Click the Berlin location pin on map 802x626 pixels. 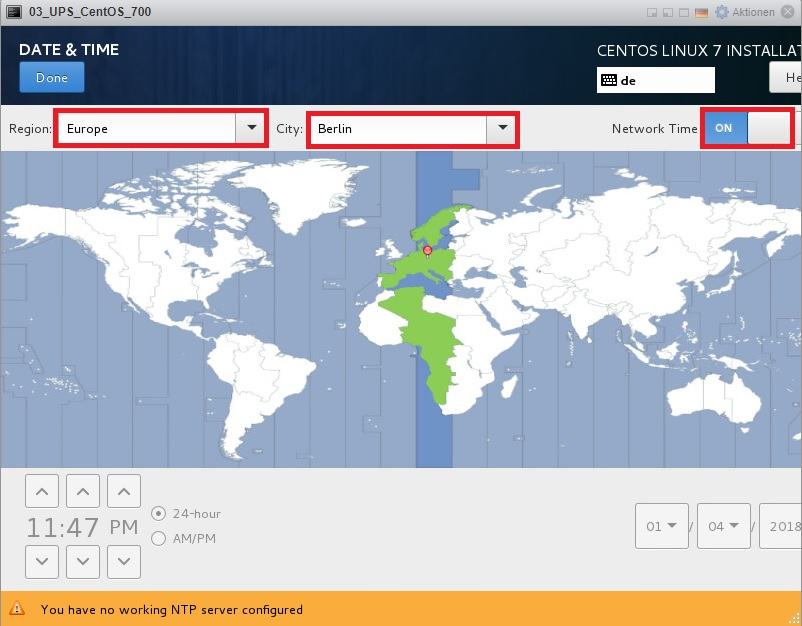[428, 251]
